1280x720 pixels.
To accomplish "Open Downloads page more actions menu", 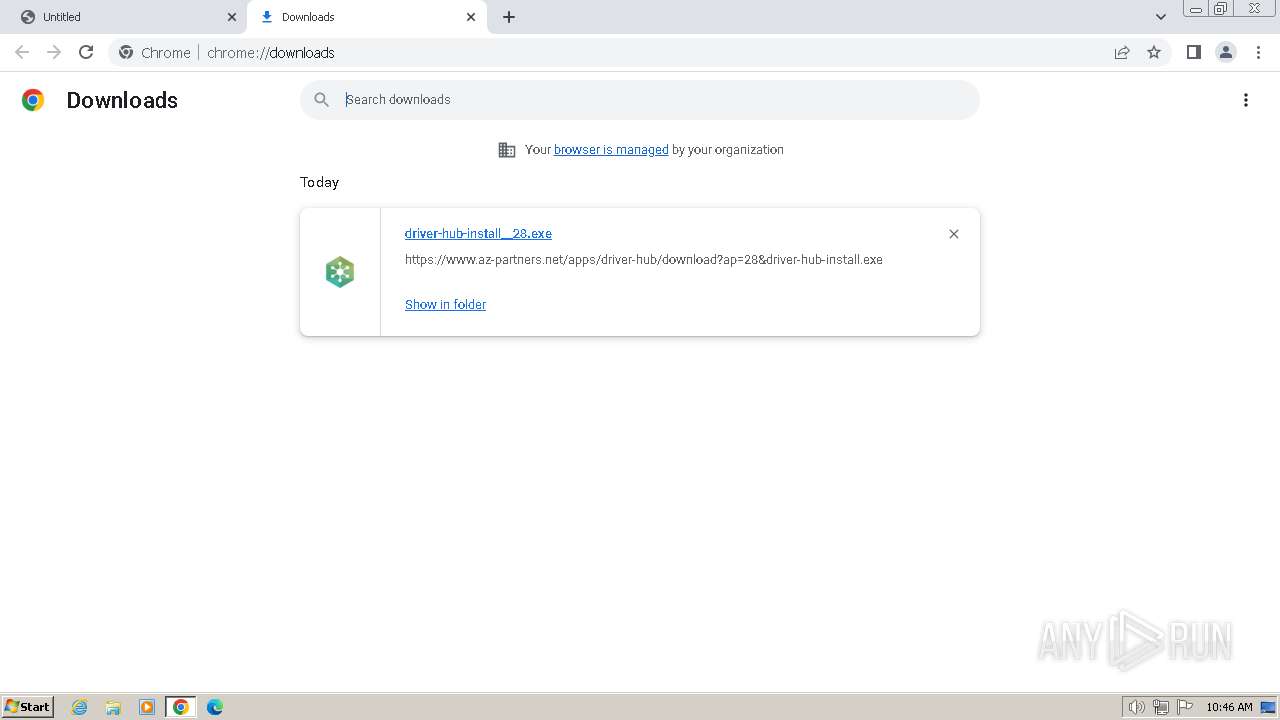I will pos(1246,100).
